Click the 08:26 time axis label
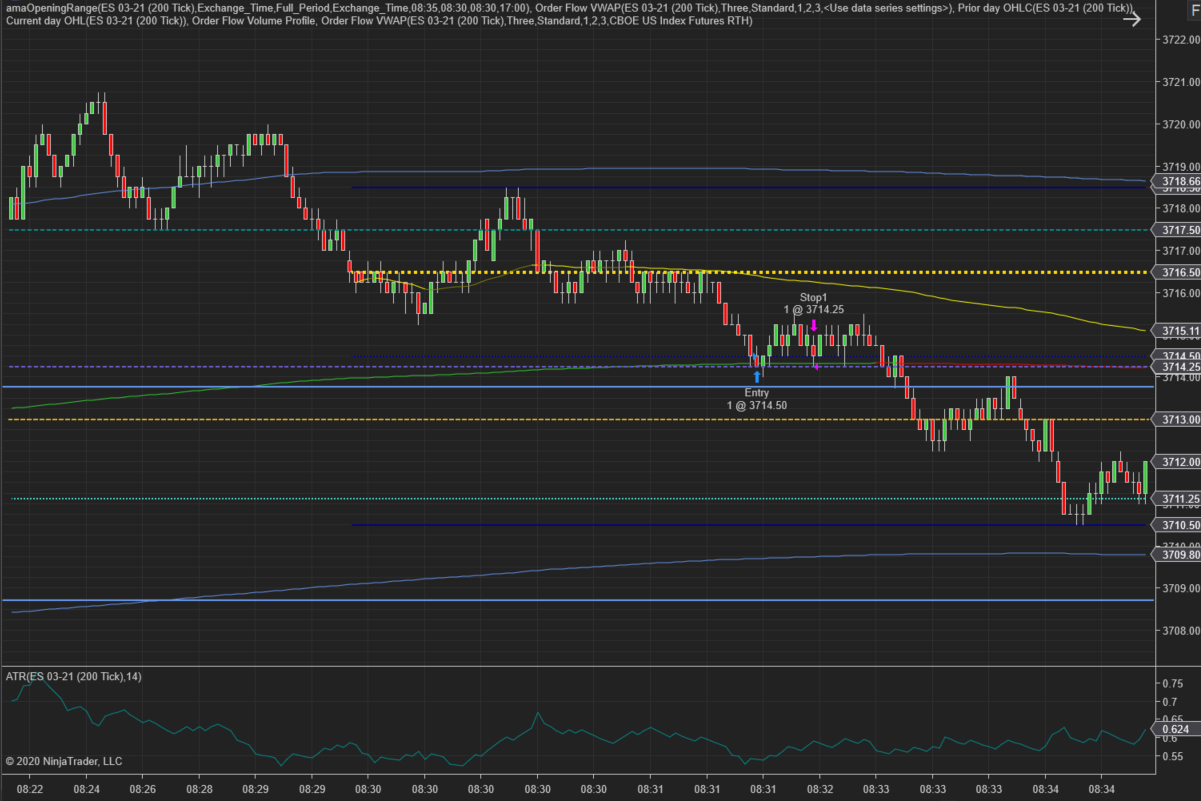The height and width of the screenshot is (801, 1201). tap(142, 789)
